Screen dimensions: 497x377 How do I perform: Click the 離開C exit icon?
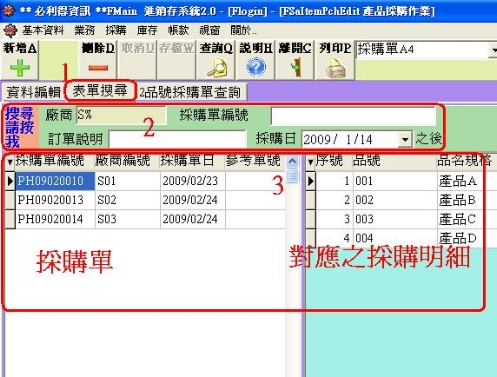click(x=296, y=67)
